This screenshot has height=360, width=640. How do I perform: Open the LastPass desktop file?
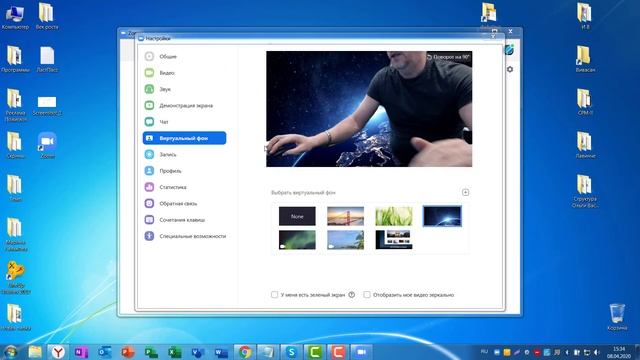tap(47, 59)
